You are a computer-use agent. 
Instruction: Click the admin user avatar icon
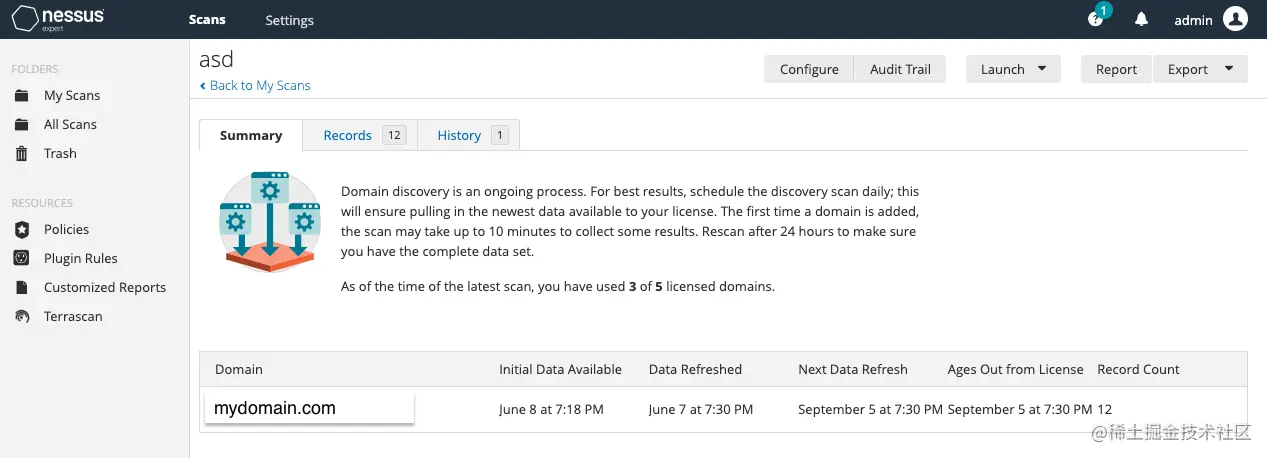1235,19
